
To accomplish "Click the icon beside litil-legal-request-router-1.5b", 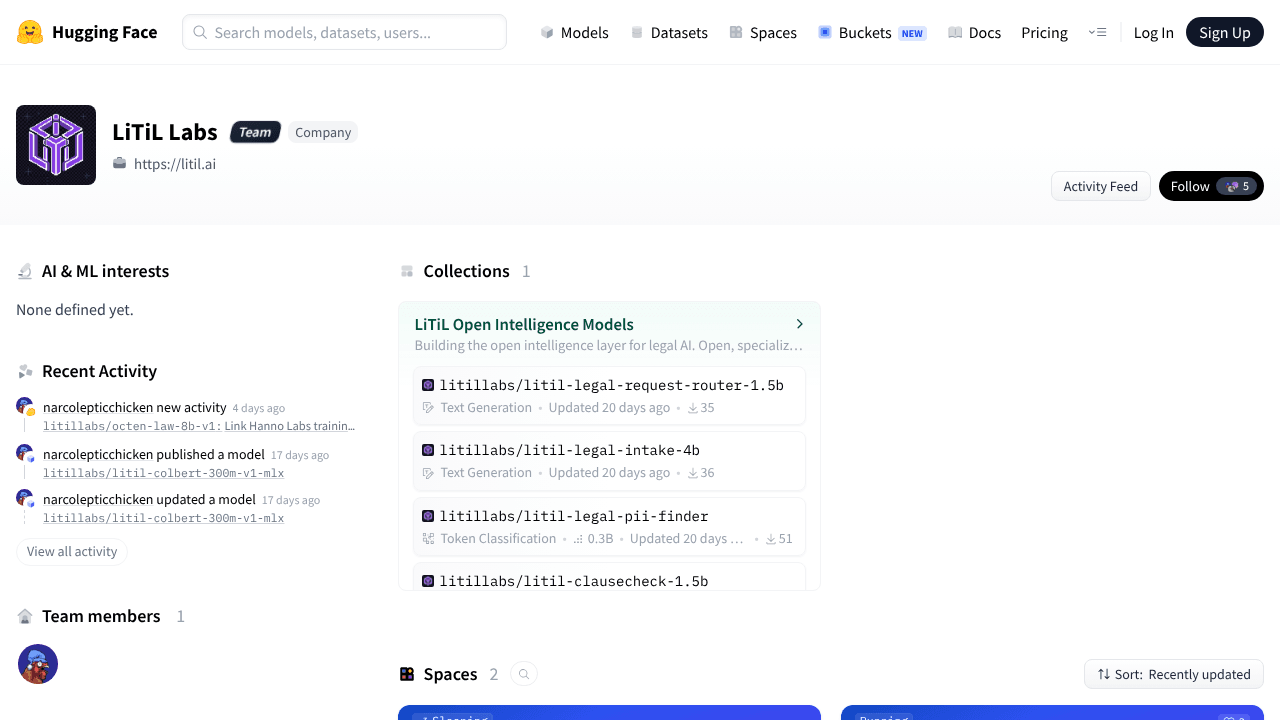I will [x=428, y=385].
